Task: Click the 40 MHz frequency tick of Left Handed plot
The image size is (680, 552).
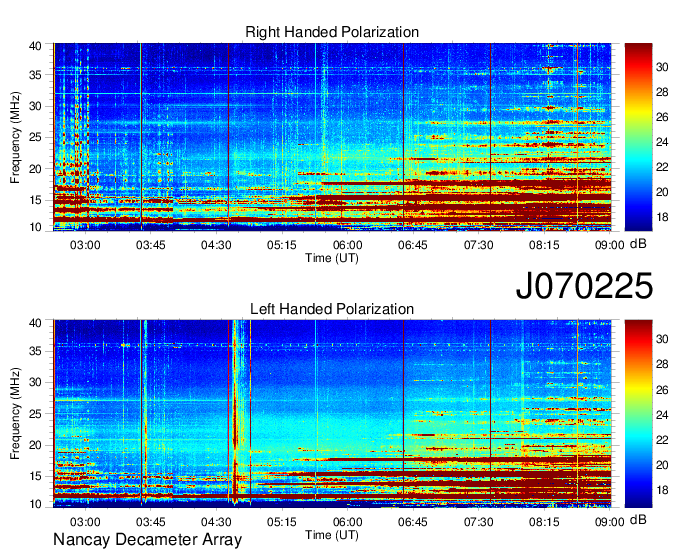Action: pos(35,323)
